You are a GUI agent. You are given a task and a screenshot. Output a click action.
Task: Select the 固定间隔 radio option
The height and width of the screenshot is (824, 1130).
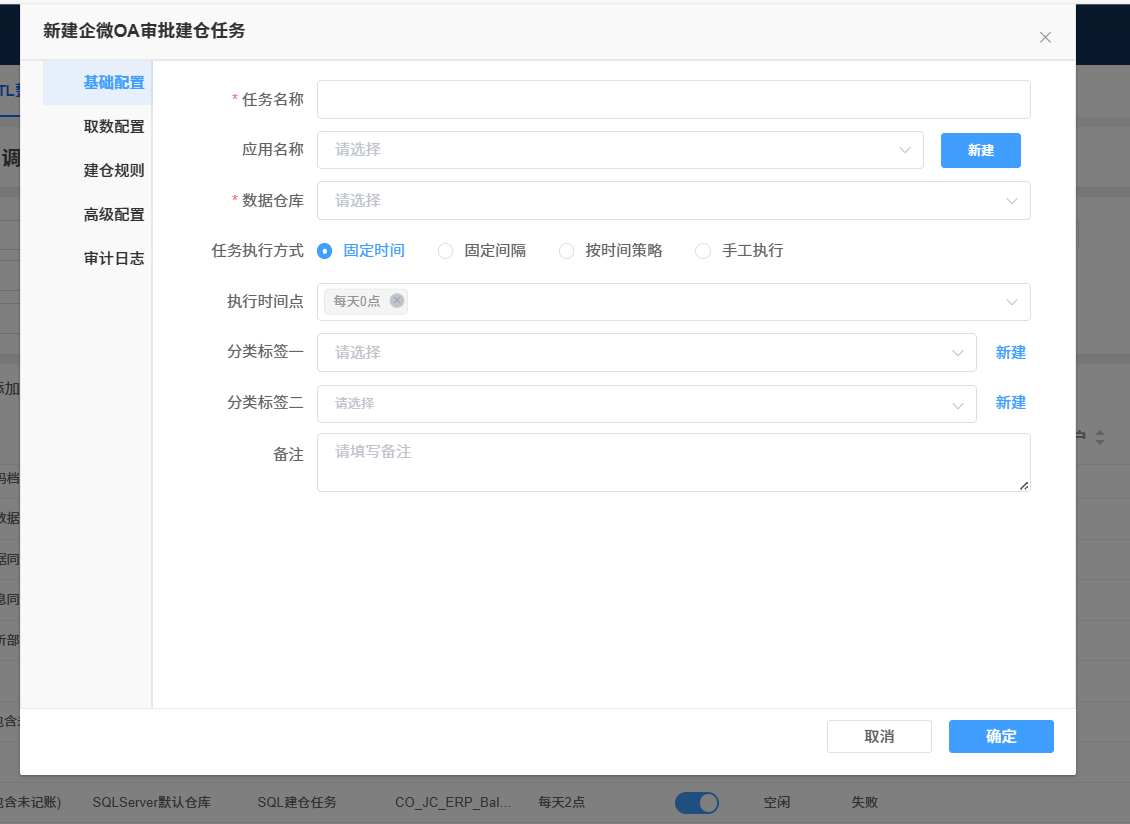446,251
